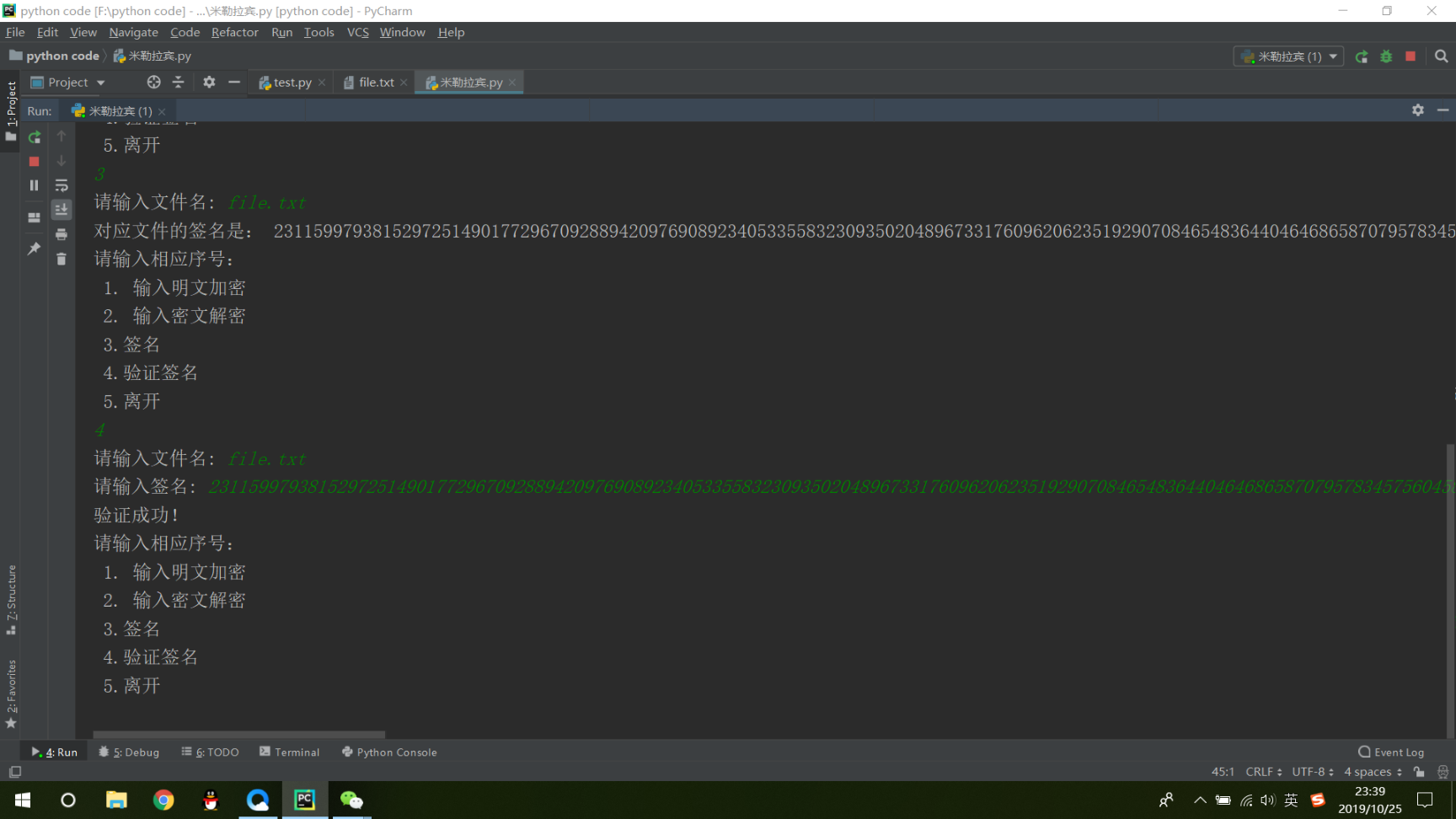The width and height of the screenshot is (1456, 819).
Task: Close the file.txt editor tab
Action: (404, 83)
